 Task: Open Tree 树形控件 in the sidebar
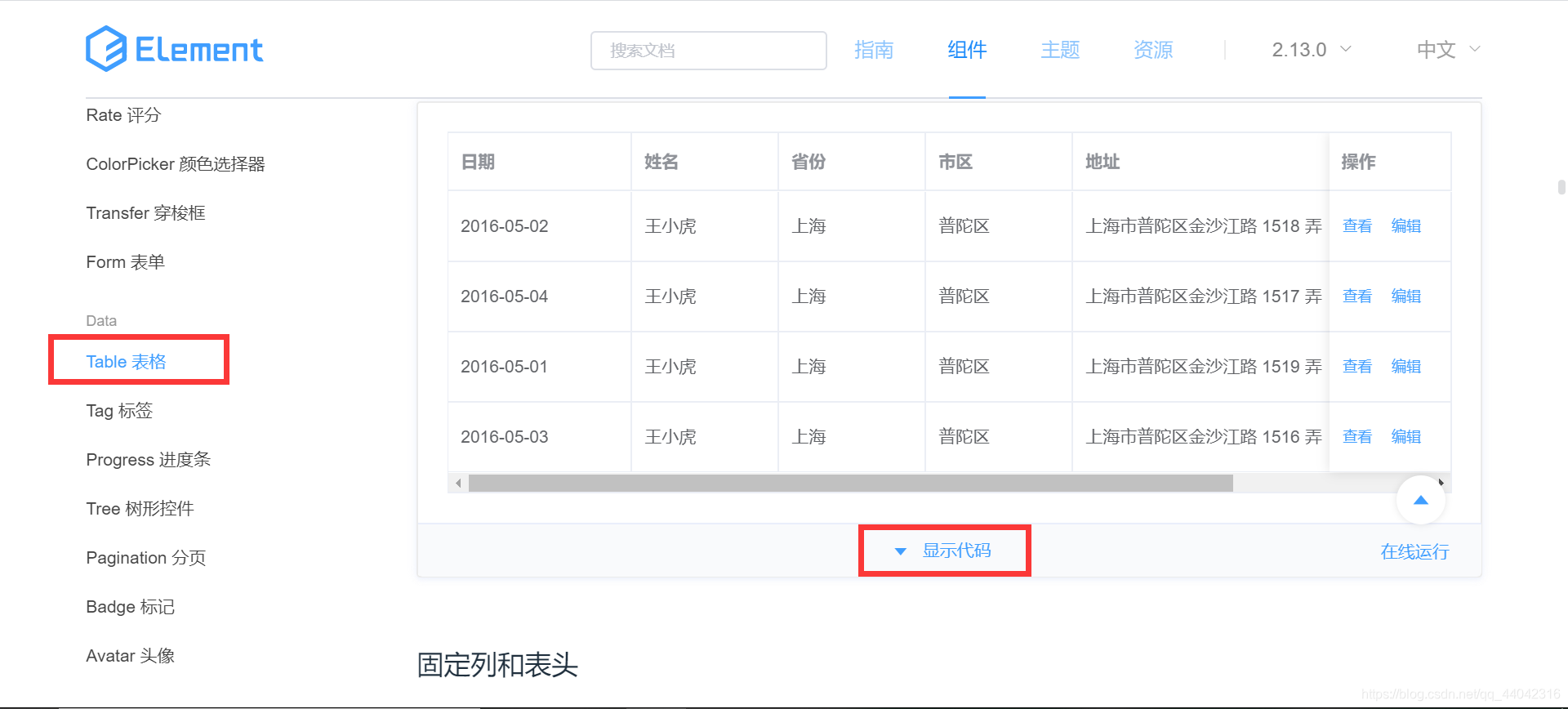tap(140, 509)
